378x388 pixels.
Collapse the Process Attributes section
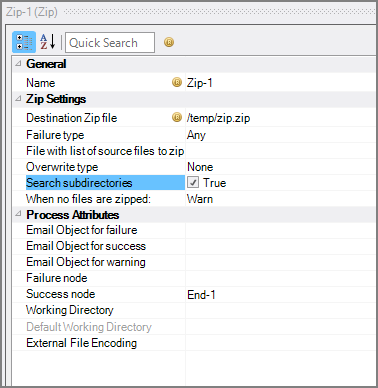[18, 214]
